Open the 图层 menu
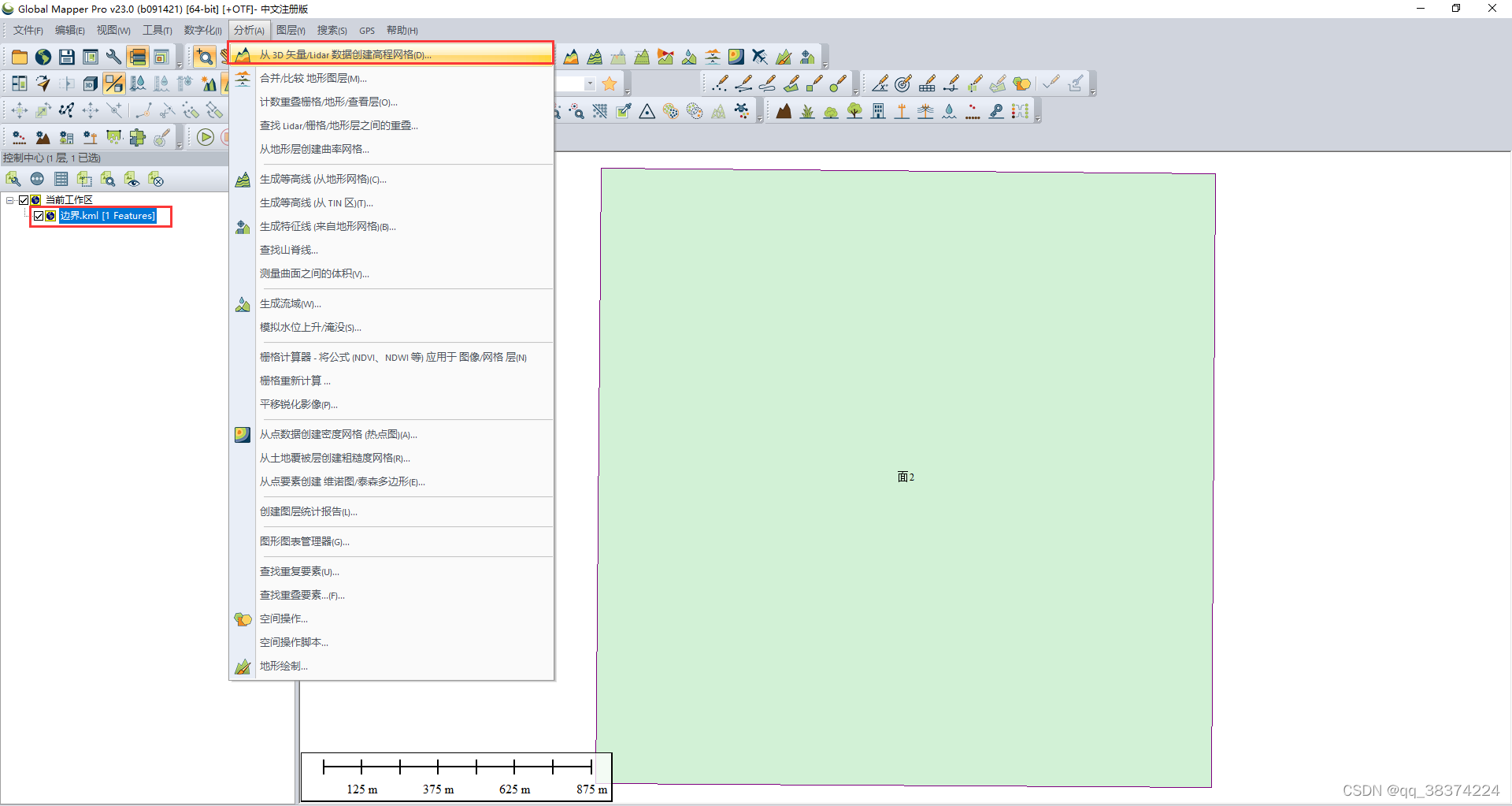This screenshot has height=806, width=1512. tap(291, 30)
